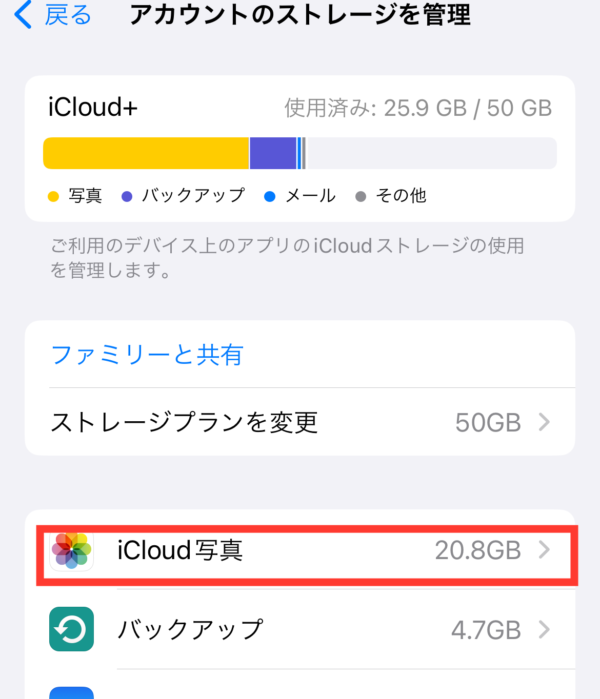Tap the 使用済み 25.9 GB usage text

pyautogui.click(x=418, y=108)
